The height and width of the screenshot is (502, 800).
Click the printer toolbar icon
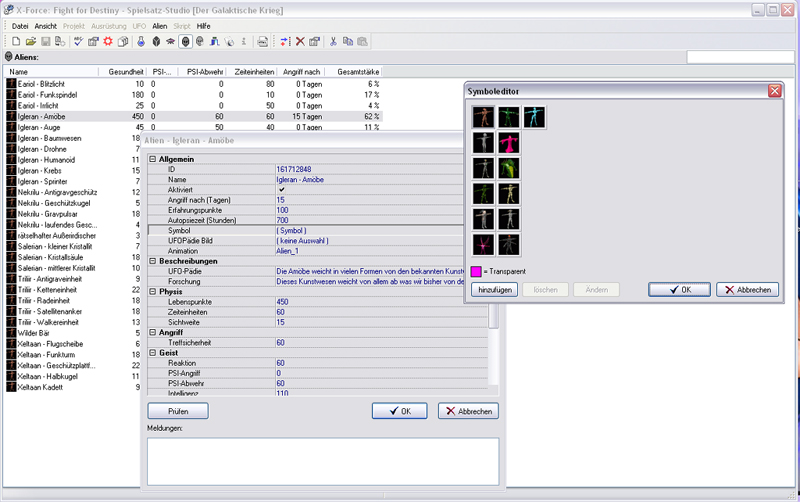tap(262, 41)
